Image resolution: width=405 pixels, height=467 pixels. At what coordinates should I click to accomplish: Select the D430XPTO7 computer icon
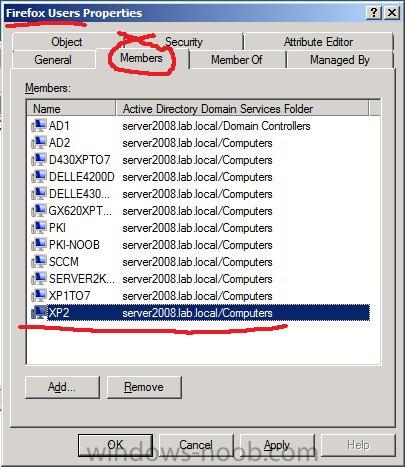click(39, 160)
